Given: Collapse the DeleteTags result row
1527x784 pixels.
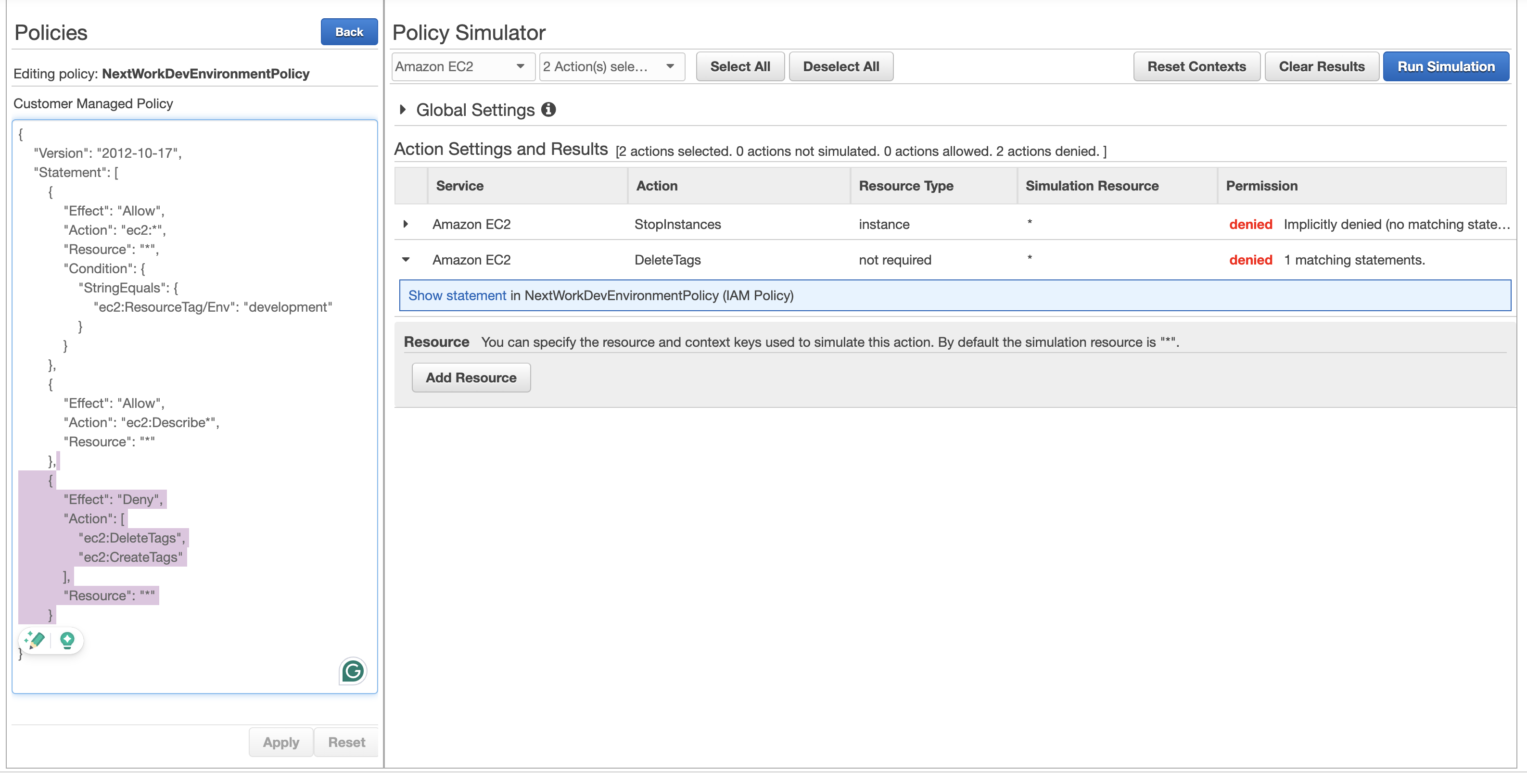Looking at the screenshot, I should tap(406, 260).
